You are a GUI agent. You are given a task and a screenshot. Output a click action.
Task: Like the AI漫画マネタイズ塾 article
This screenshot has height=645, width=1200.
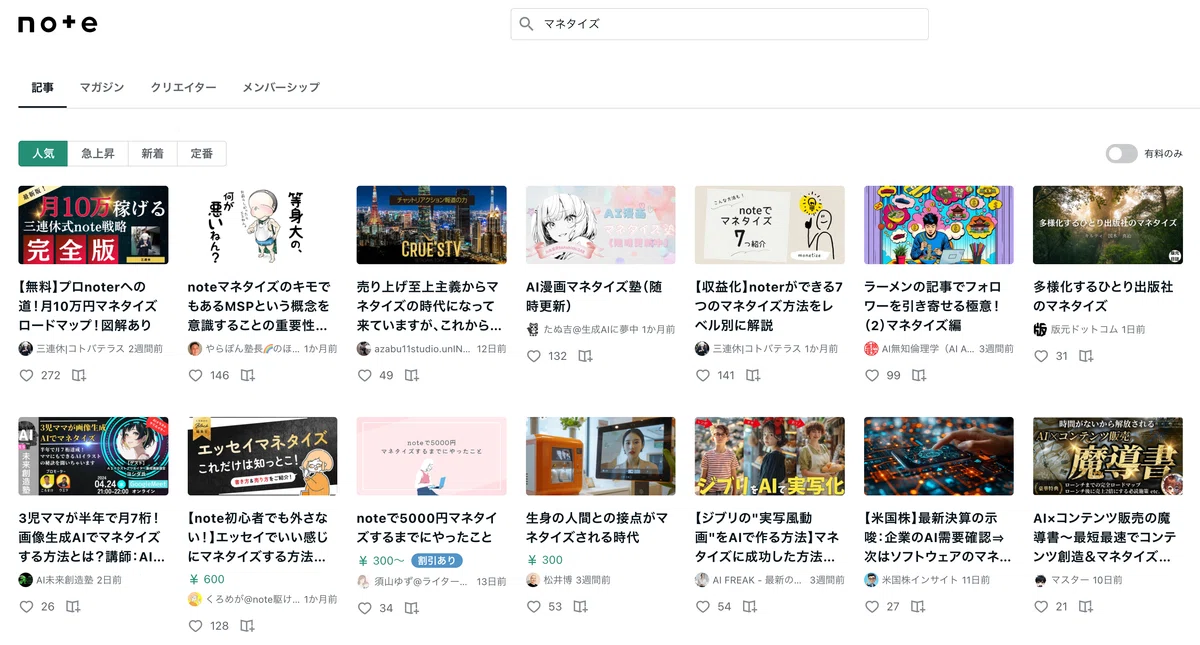[x=534, y=356]
